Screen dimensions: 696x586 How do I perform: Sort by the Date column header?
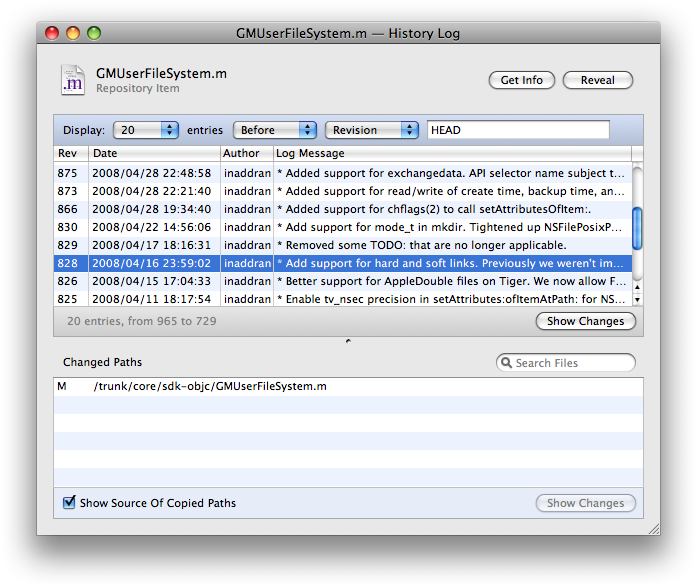pyautogui.click(x=154, y=153)
